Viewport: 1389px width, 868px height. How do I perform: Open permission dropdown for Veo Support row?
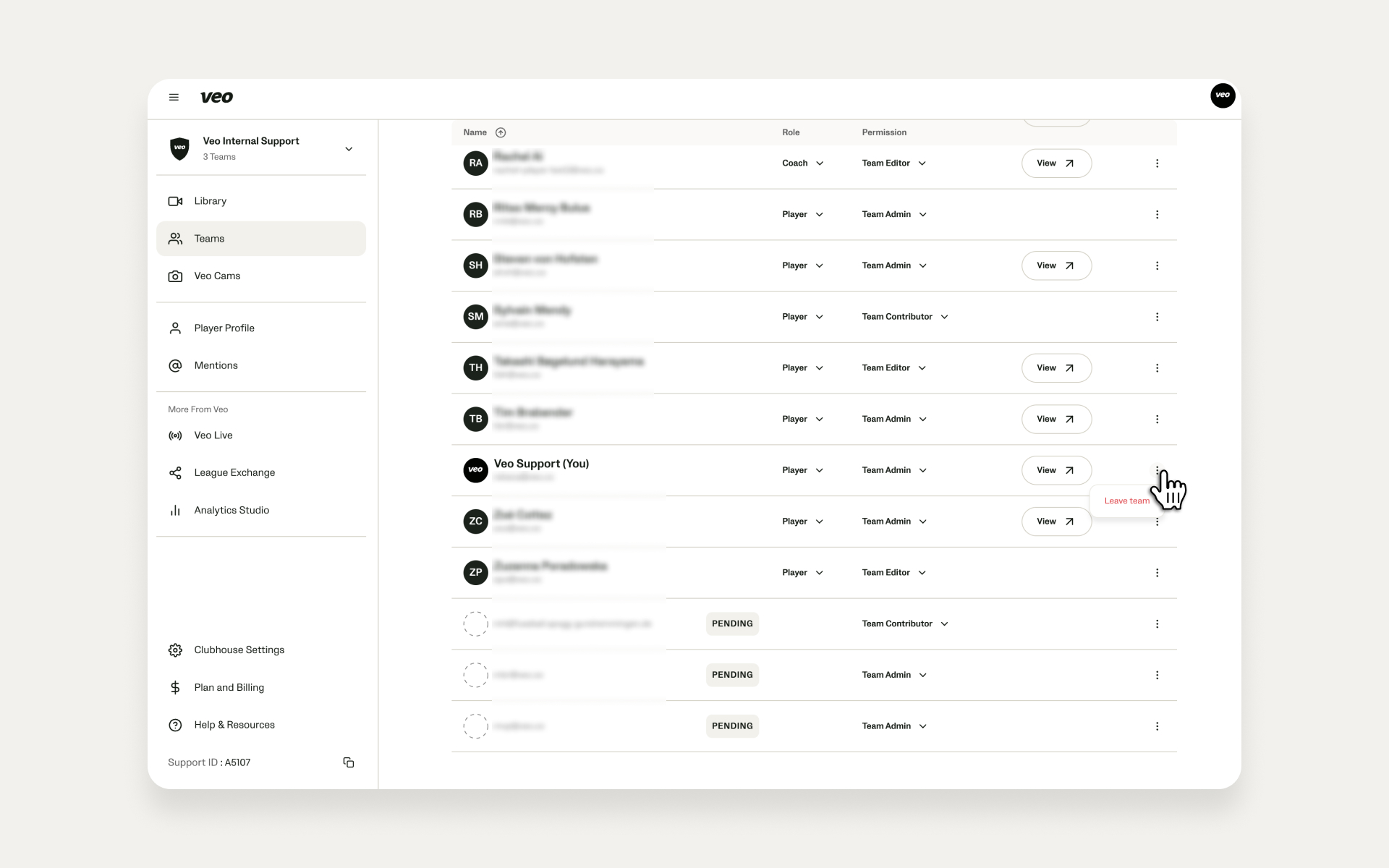[894, 470]
